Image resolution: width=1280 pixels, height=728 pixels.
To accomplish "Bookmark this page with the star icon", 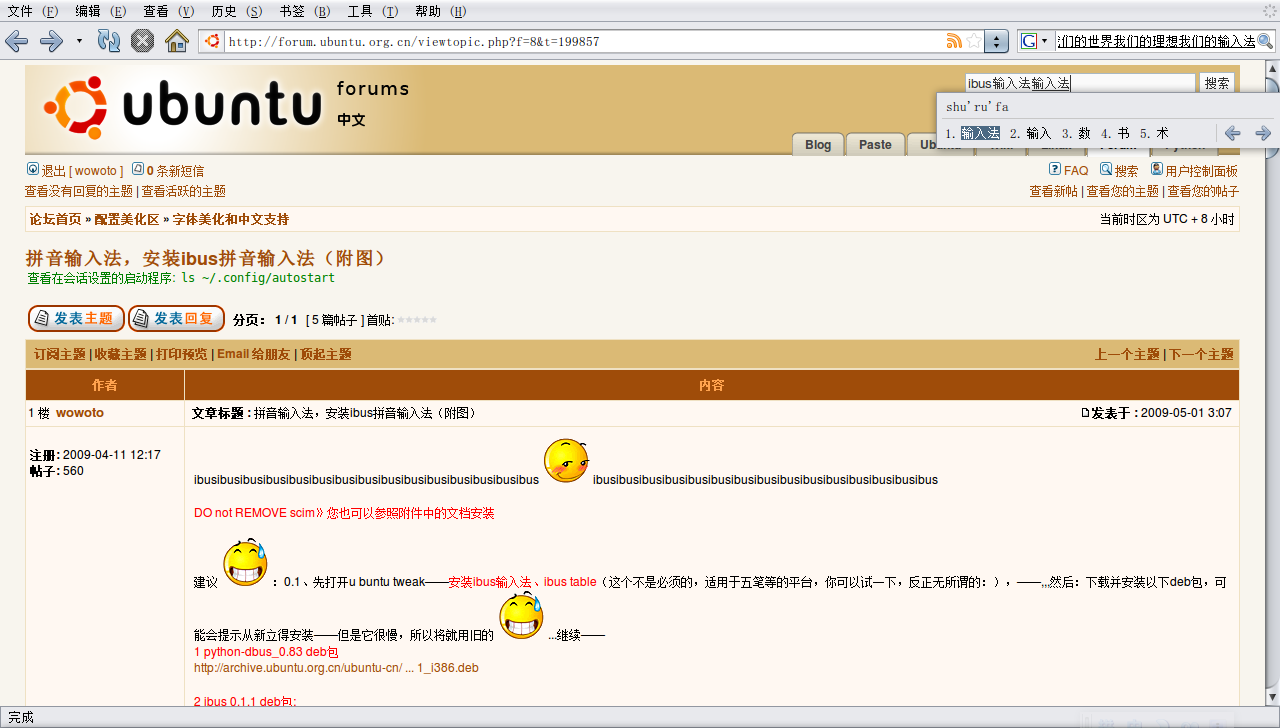I will click(x=974, y=41).
